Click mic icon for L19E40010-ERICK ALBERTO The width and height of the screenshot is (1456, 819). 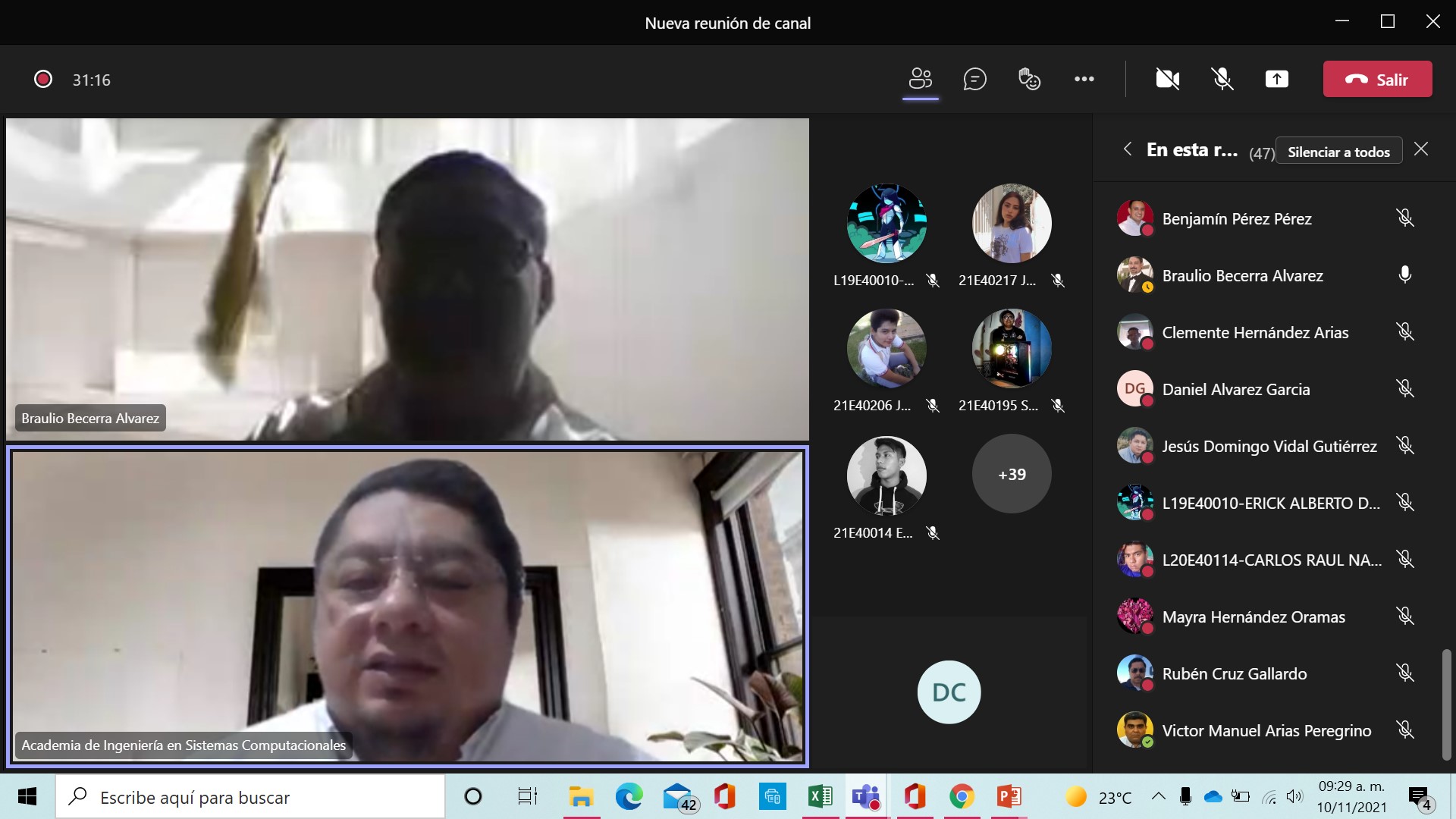(x=1405, y=503)
